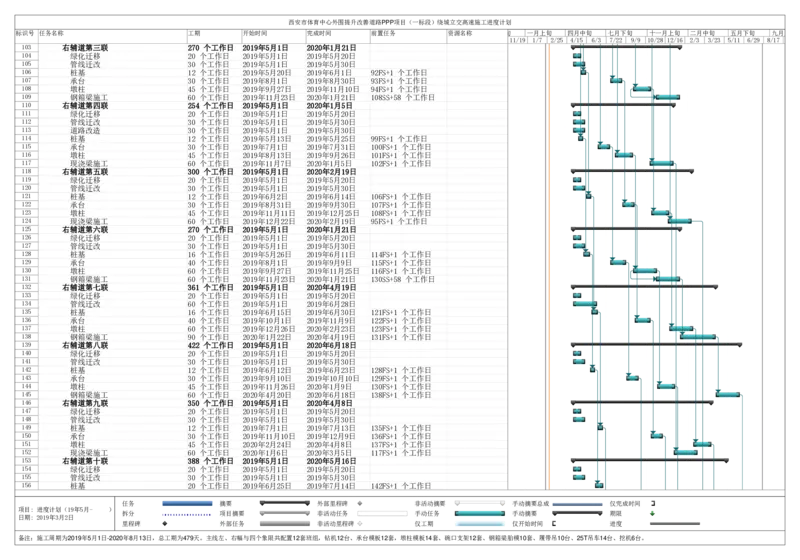Click the 任务 bar sample in legend
The width and height of the screenshot is (800, 560).
click(187, 503)
